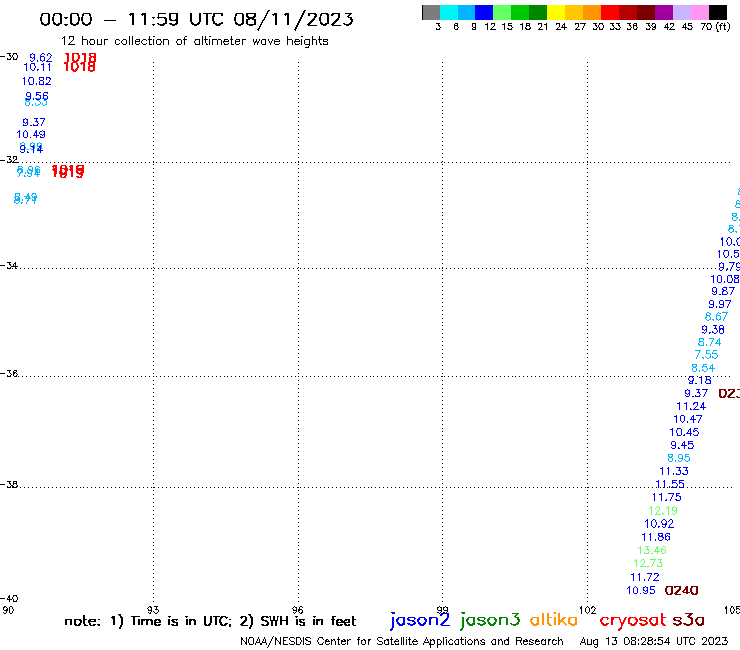Click the purple swatch in the legend
The width and height of the screenshot is (740, 650).
point(664,12)
